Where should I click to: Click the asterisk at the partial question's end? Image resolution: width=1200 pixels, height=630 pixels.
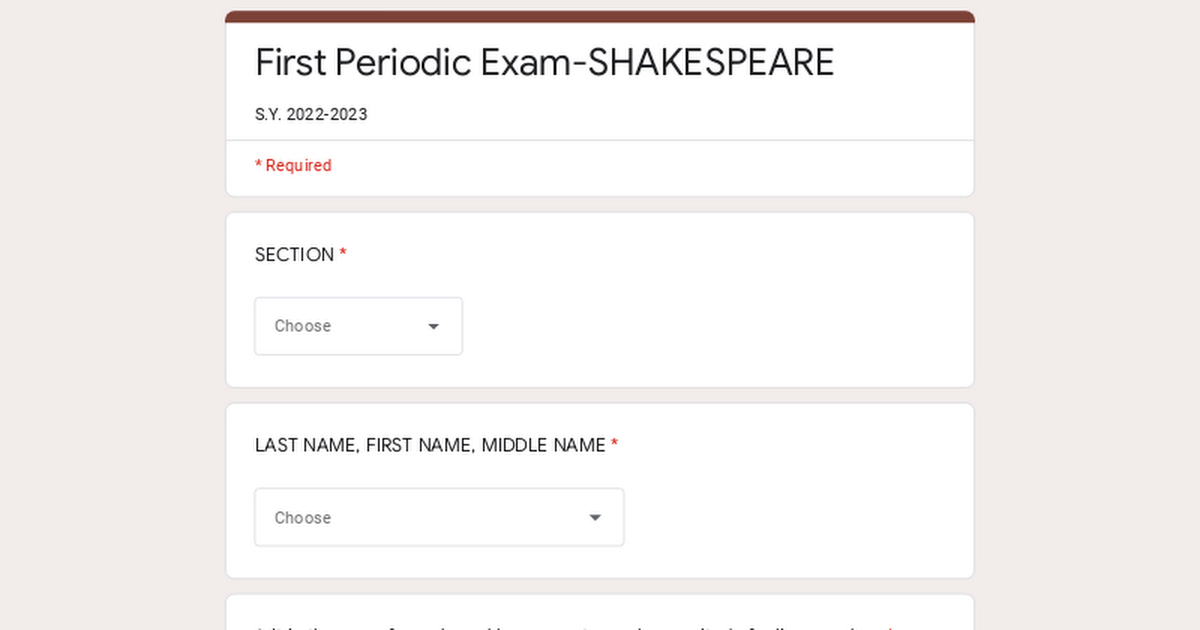[889, 627]
